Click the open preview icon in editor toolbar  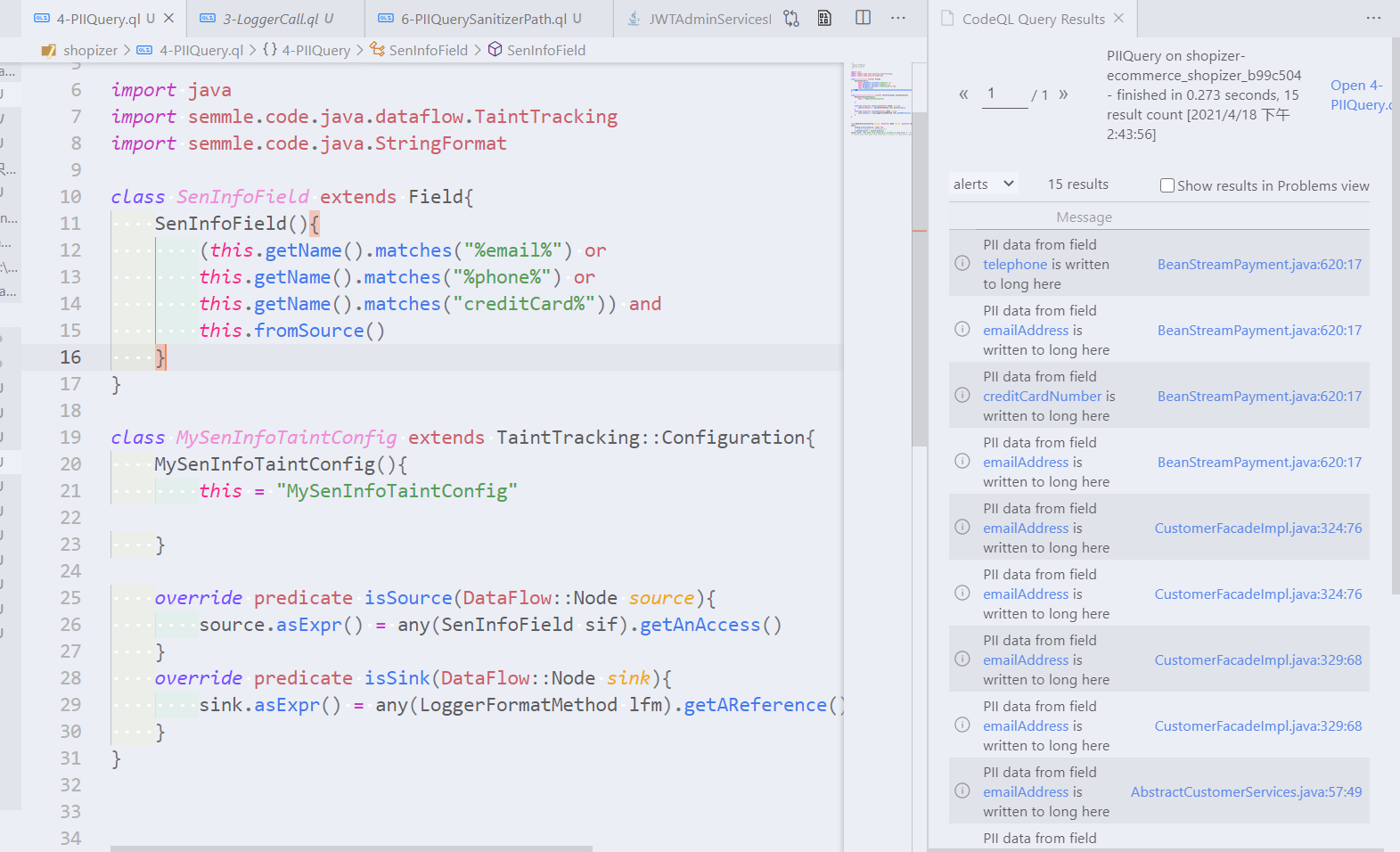click(824, 18)
